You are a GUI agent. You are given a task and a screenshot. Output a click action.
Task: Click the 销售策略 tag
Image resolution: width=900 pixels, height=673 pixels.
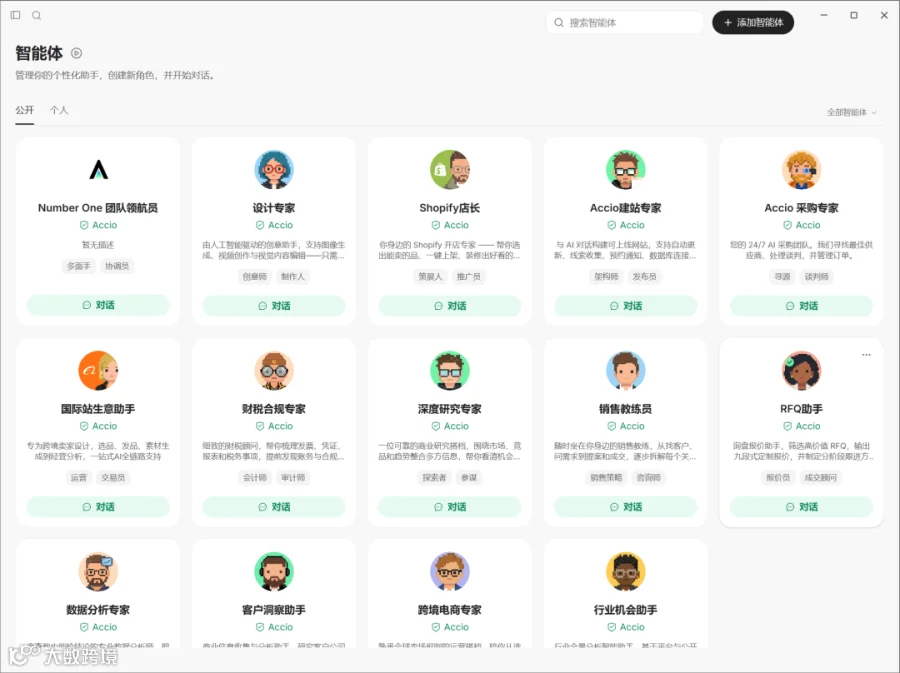(606, 477)
